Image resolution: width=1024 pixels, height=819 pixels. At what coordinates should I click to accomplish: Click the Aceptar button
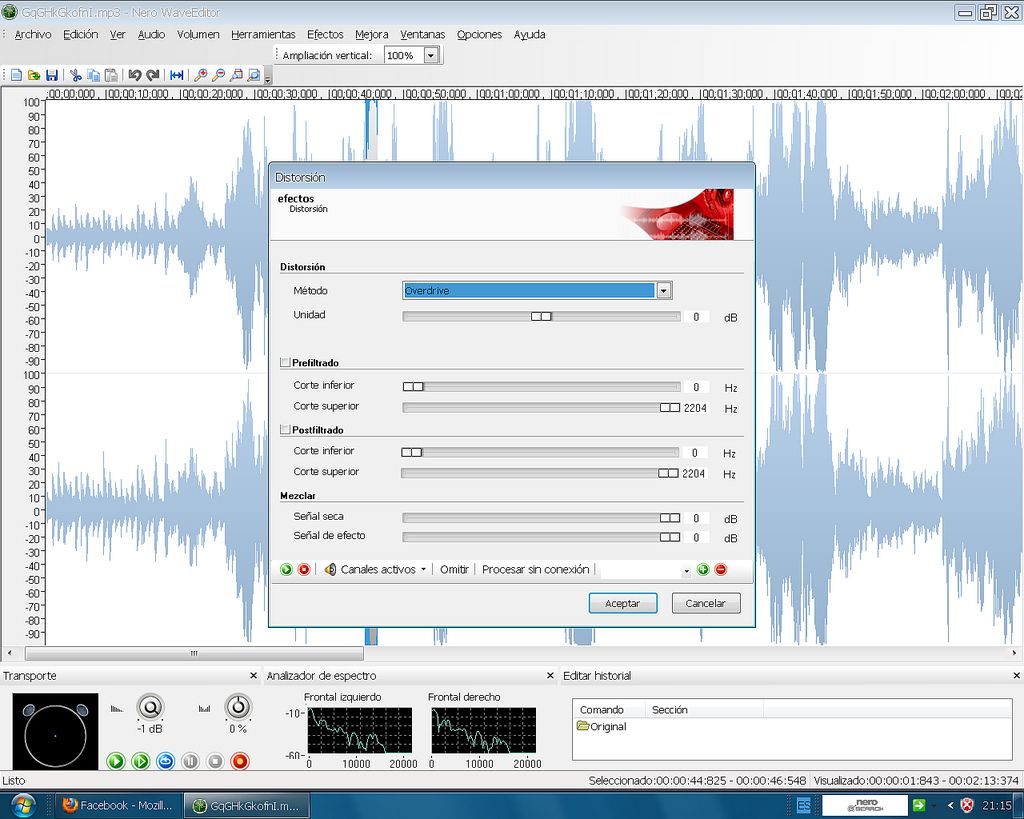pos(622,603)
